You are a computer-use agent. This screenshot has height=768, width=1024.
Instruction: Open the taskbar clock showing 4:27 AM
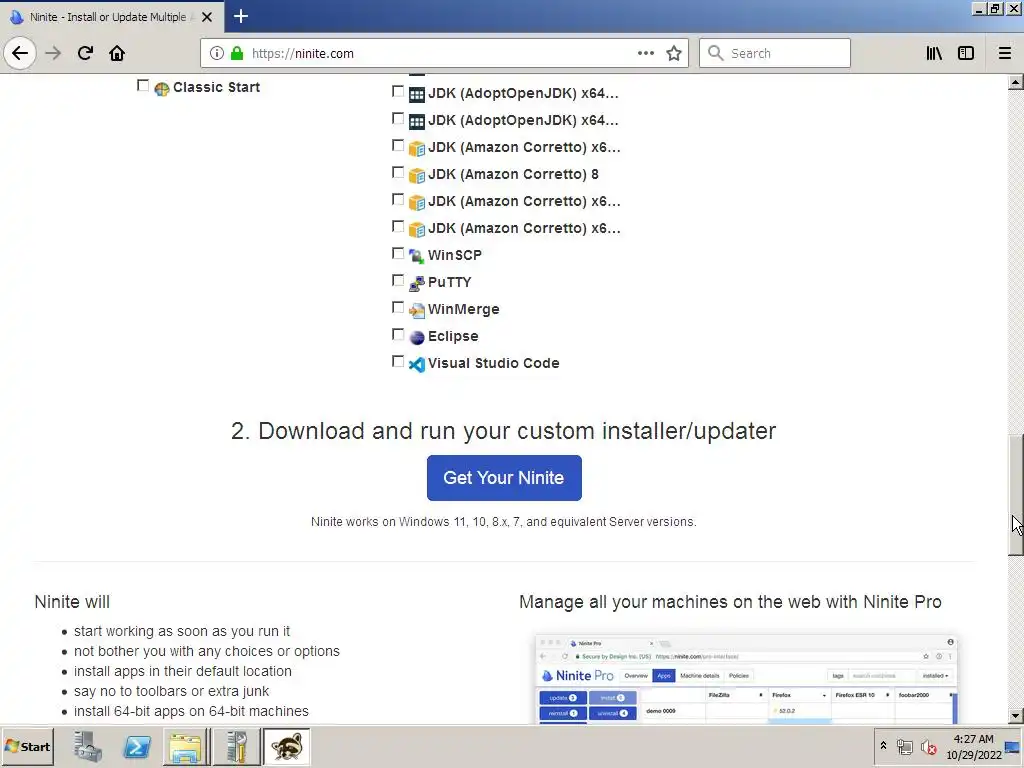(974, 746)
